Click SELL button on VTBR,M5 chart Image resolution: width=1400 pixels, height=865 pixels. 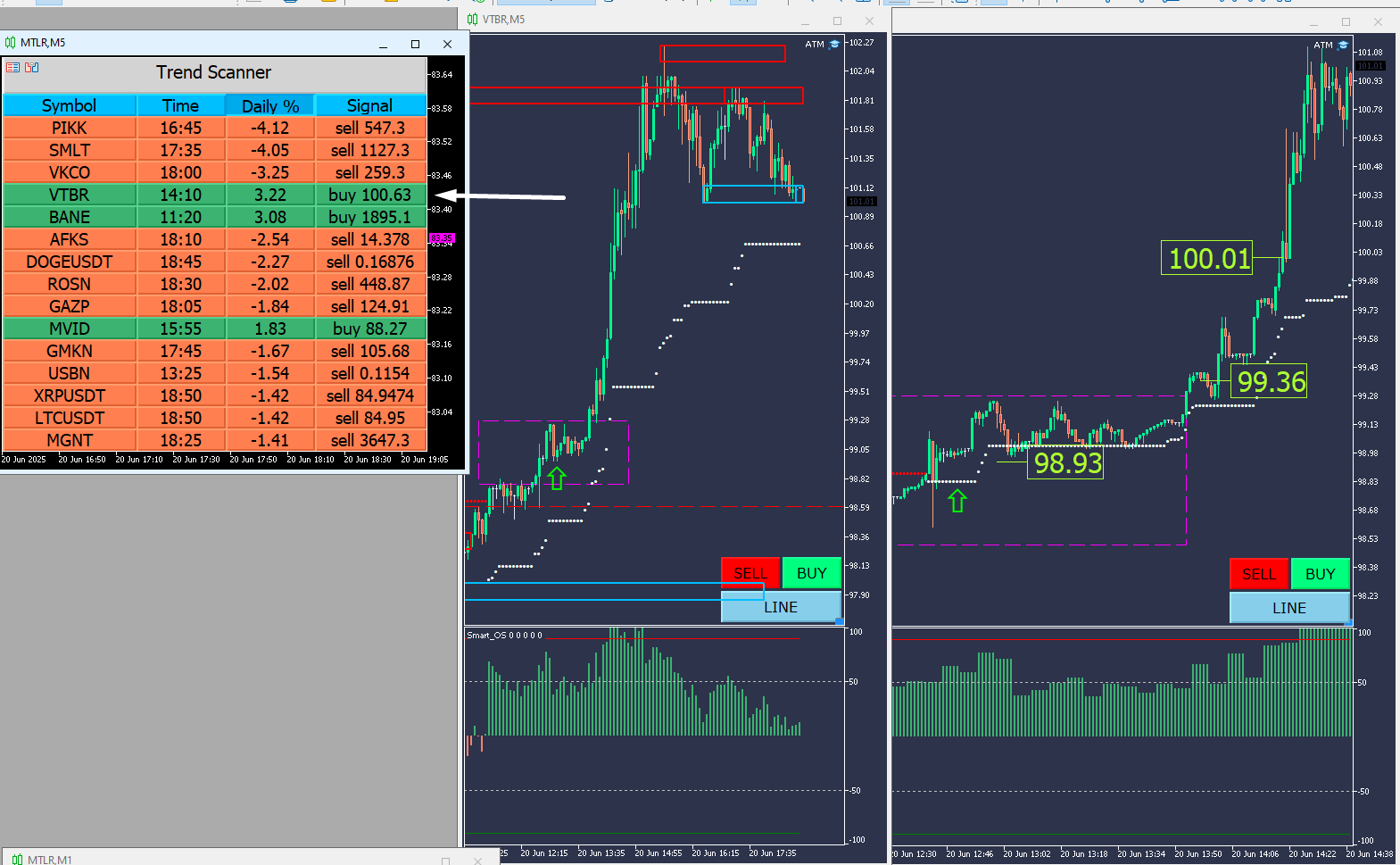click(750, 573)
